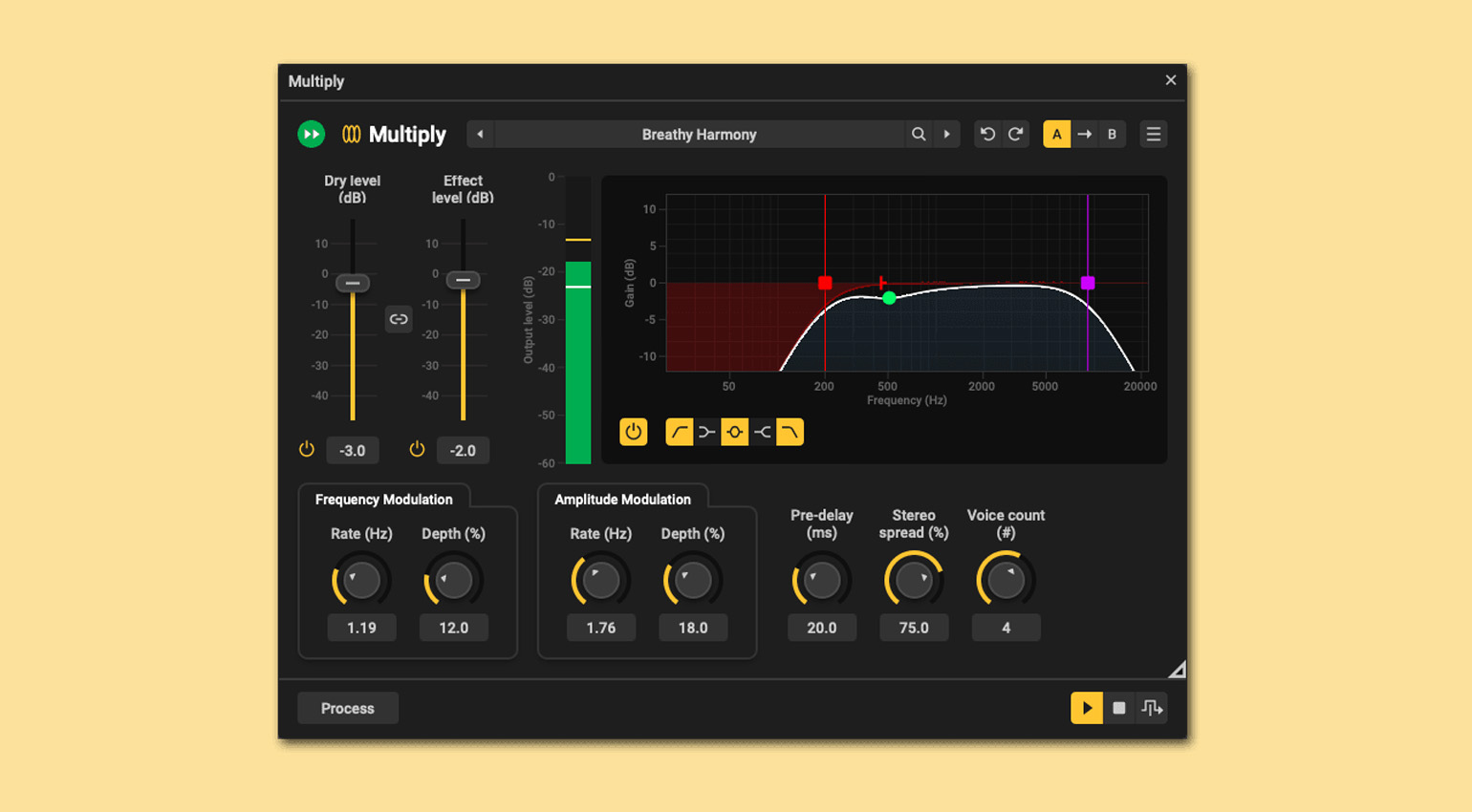Image resolution: width=1472 pixels, height=812 pixels.
Task: Select the peak filter band icon
Action: click(734, 433)
